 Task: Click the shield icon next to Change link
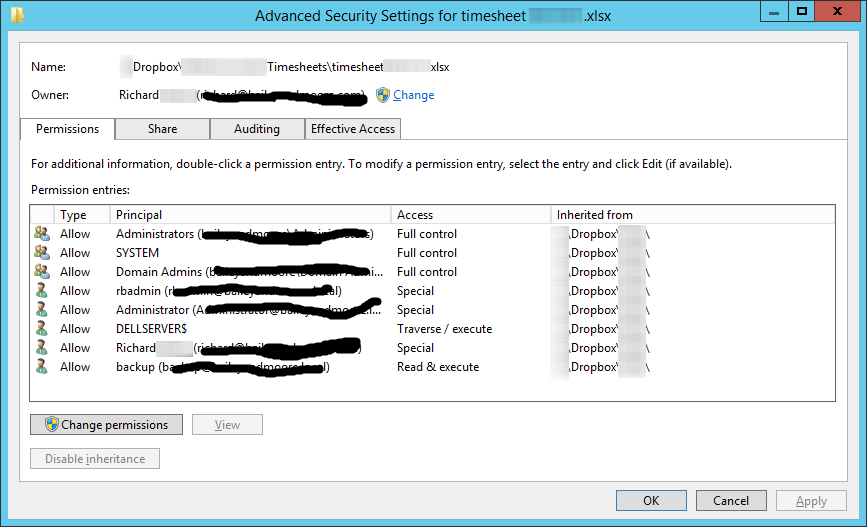(x=383, y=95)
